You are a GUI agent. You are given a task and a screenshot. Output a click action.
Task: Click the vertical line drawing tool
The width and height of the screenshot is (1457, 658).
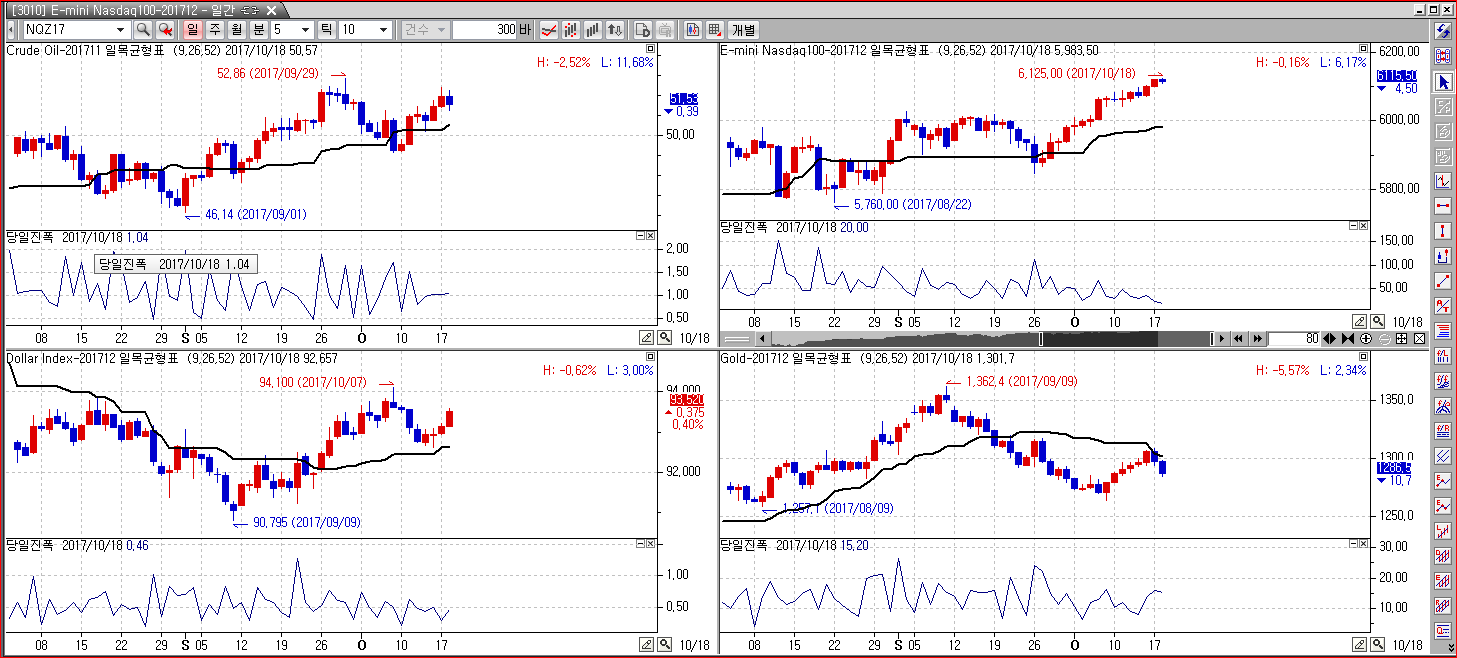click(x=1443, y=231)
